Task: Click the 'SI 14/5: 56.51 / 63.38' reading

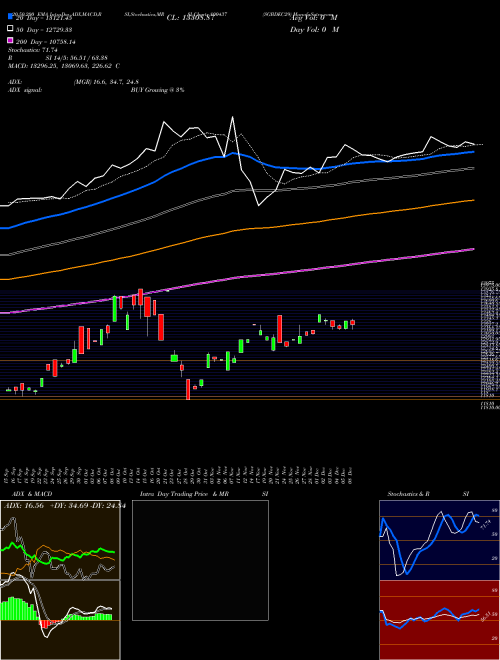Action: (x=76, y=58)
